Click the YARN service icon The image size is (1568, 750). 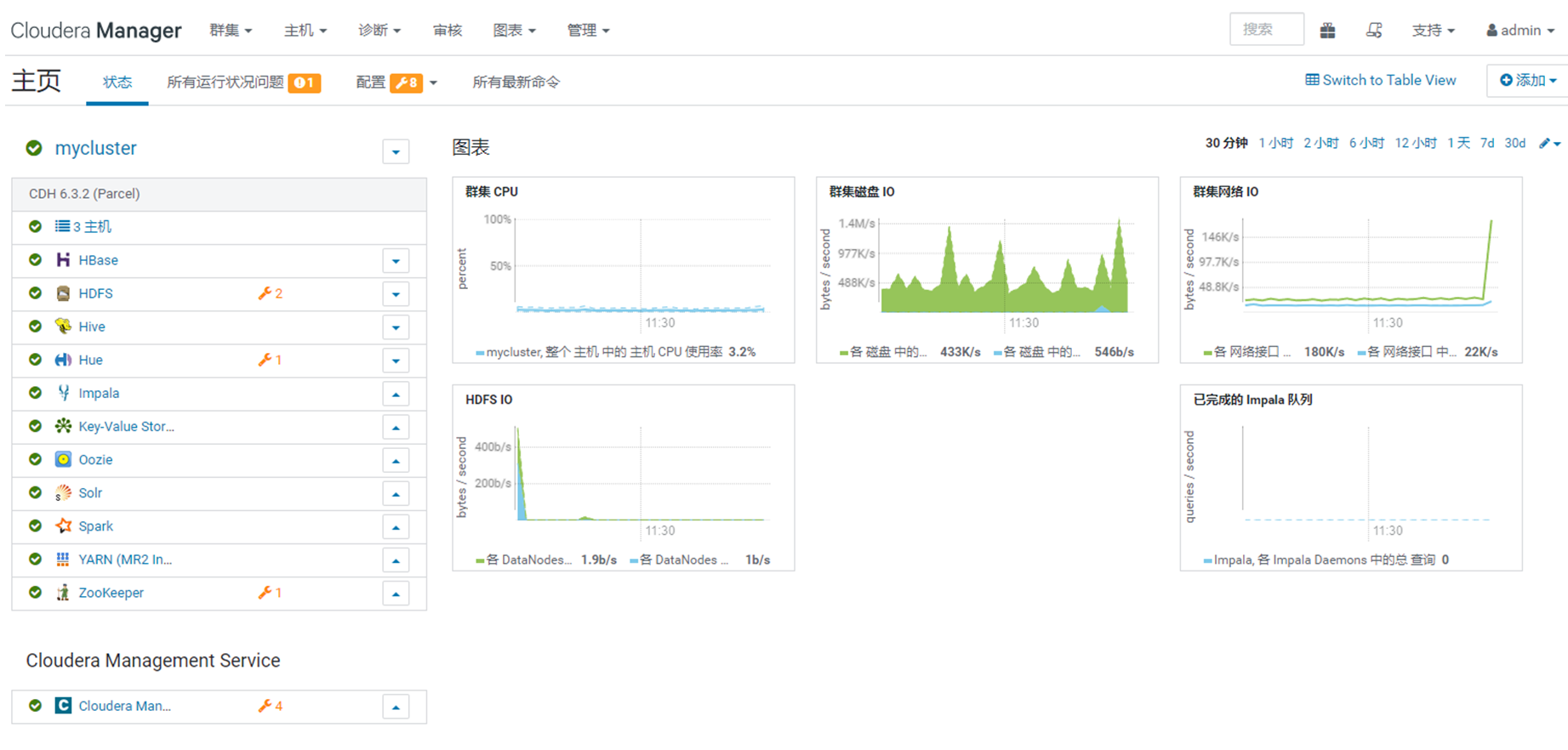pyautogui.click(x=63, y=560)
